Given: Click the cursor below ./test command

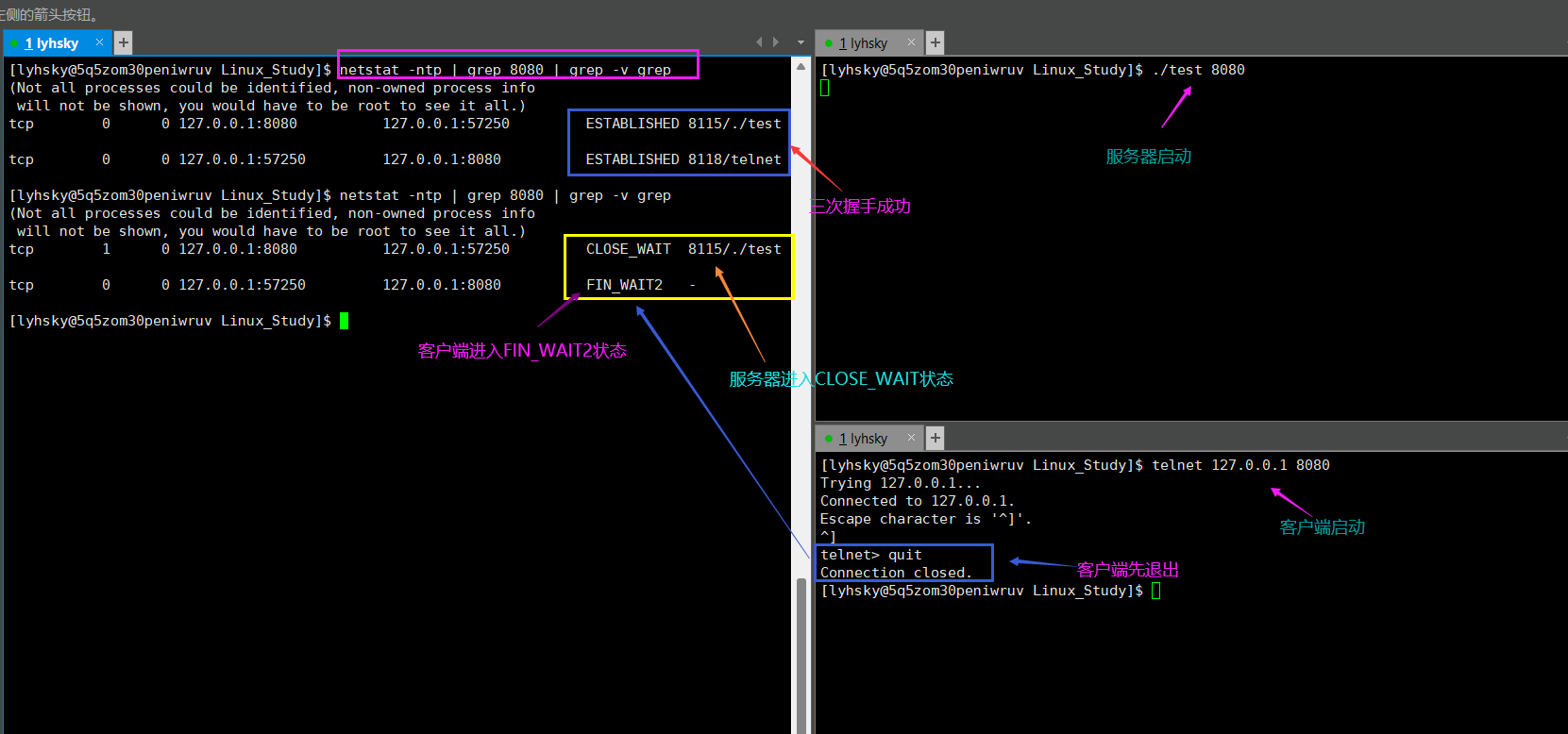Looking at the screenshot, I should [825, 88].
